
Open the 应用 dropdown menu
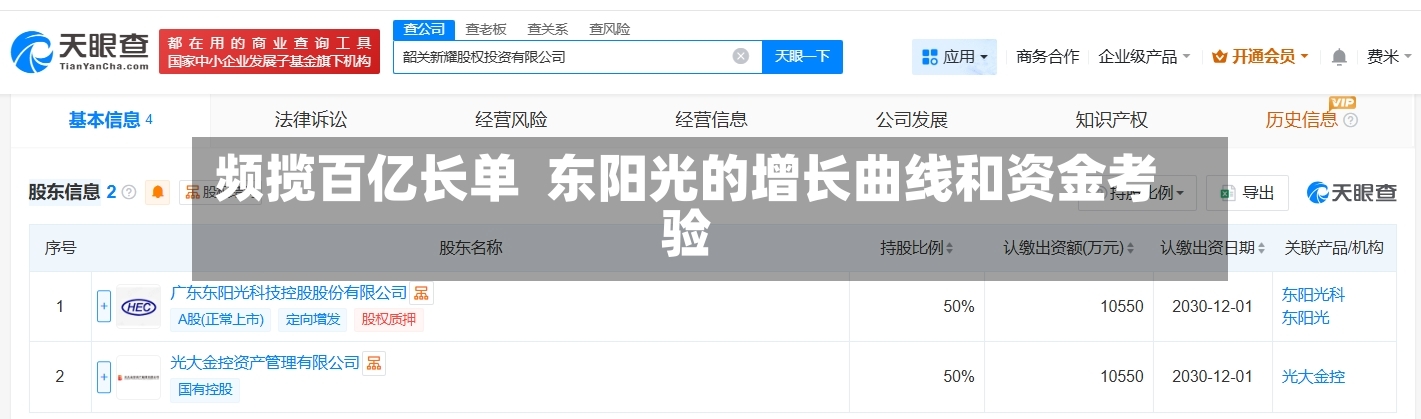point(955,57)
